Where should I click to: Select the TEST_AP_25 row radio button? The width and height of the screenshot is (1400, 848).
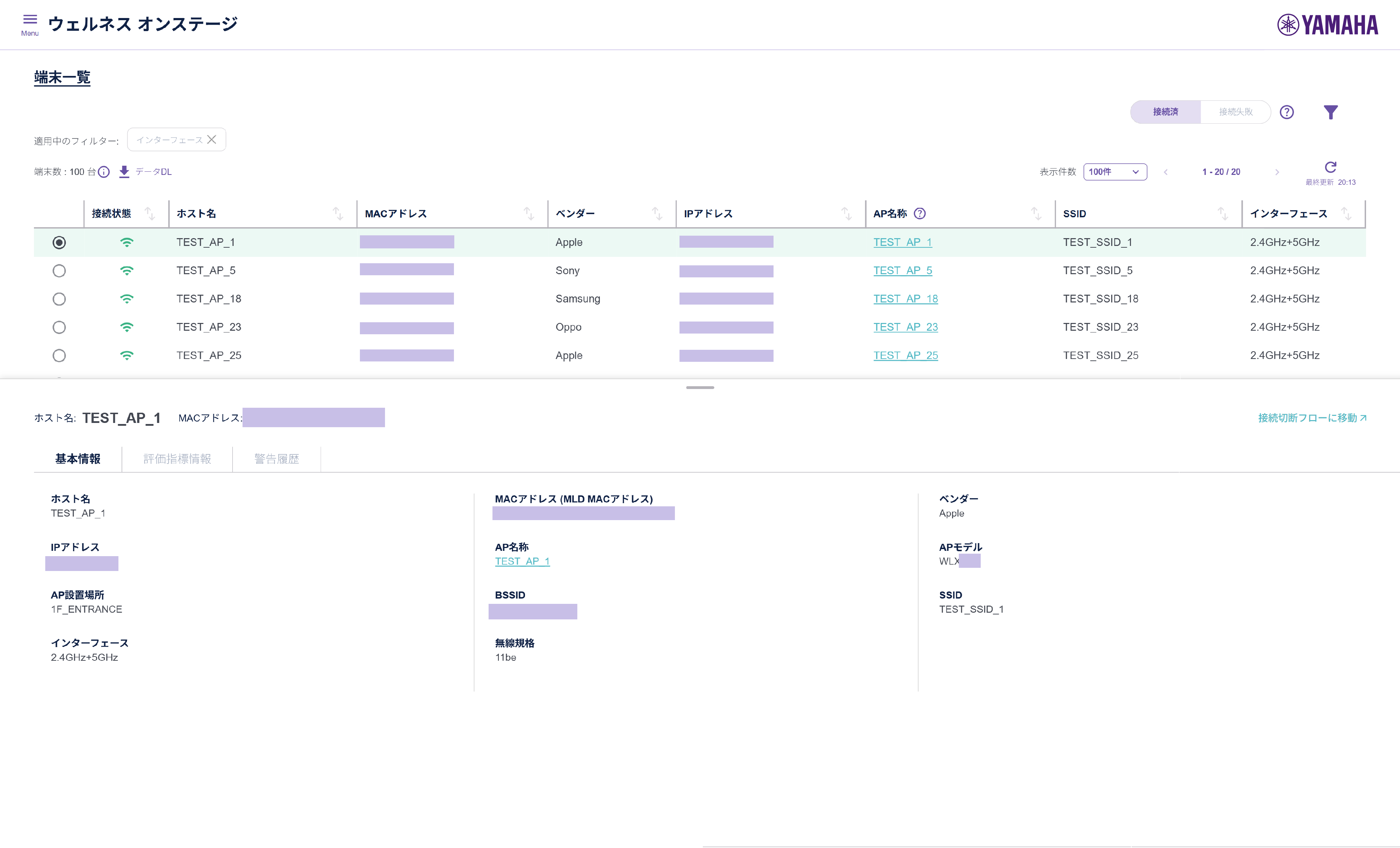59,356
